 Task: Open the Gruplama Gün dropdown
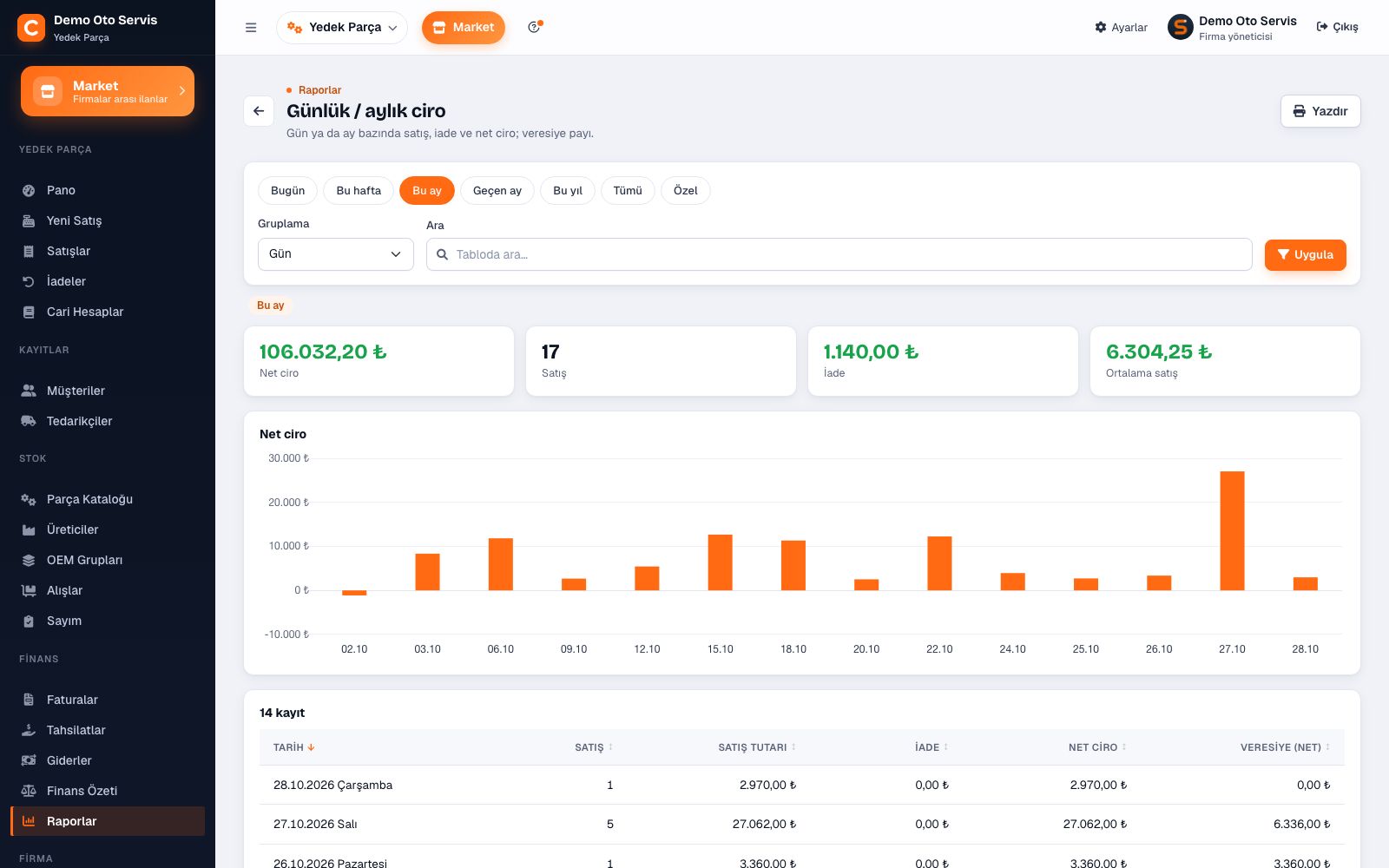336,254
